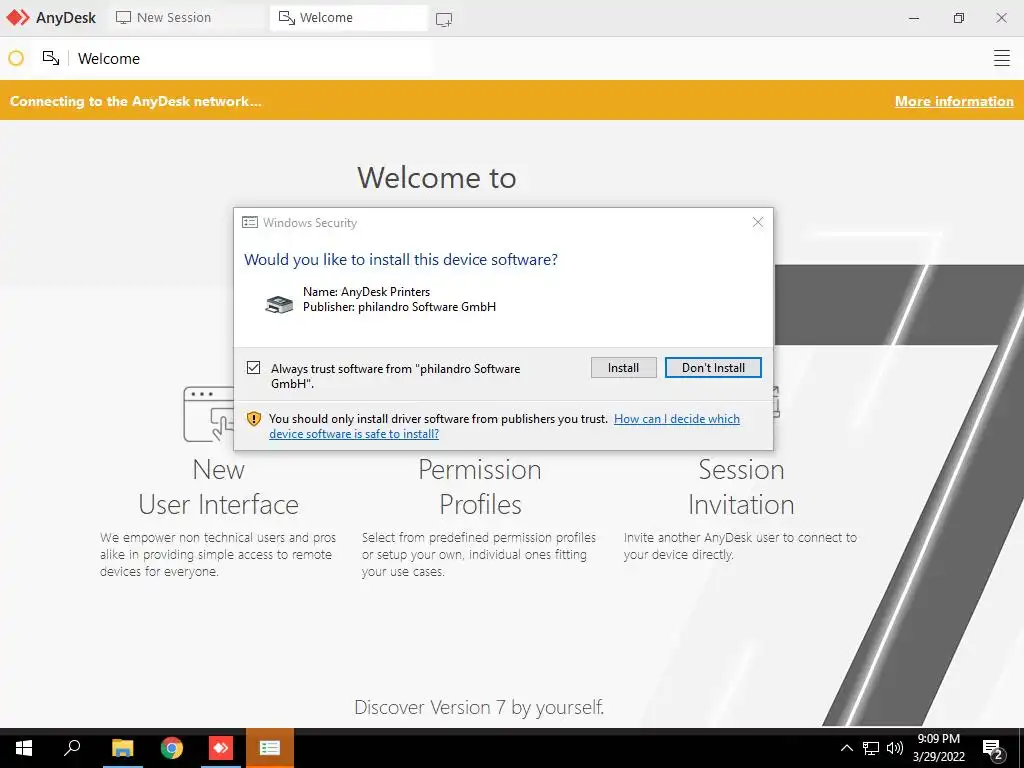Open the Windows Start menu
Screen dimensions: 1024x768
24,748
